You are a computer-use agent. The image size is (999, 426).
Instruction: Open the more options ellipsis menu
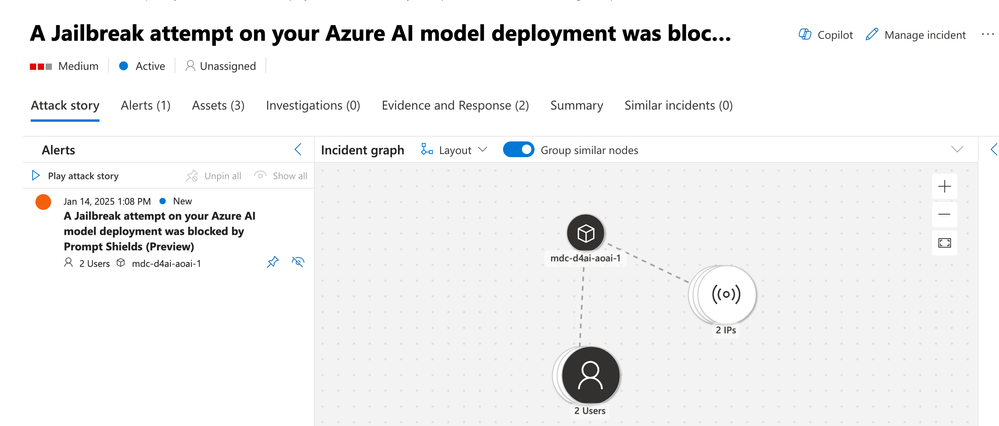coord(987,34)
